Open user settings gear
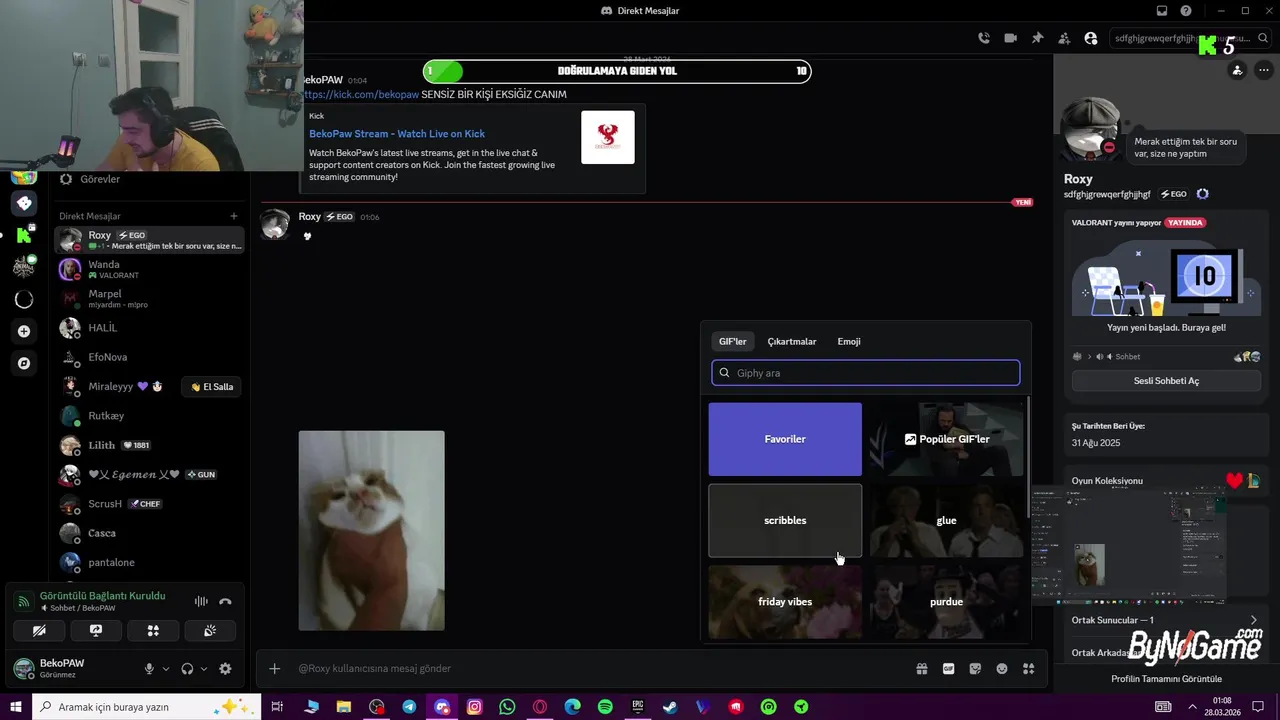 225,669
